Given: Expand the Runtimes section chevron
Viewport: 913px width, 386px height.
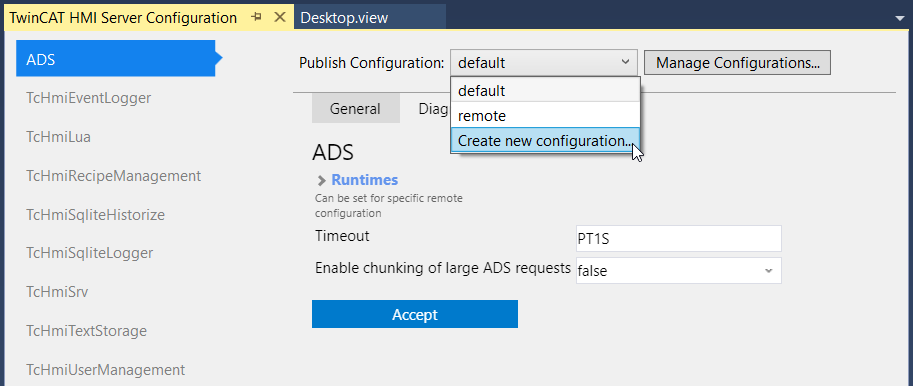Looking at the screenshot, I should 321,180.
